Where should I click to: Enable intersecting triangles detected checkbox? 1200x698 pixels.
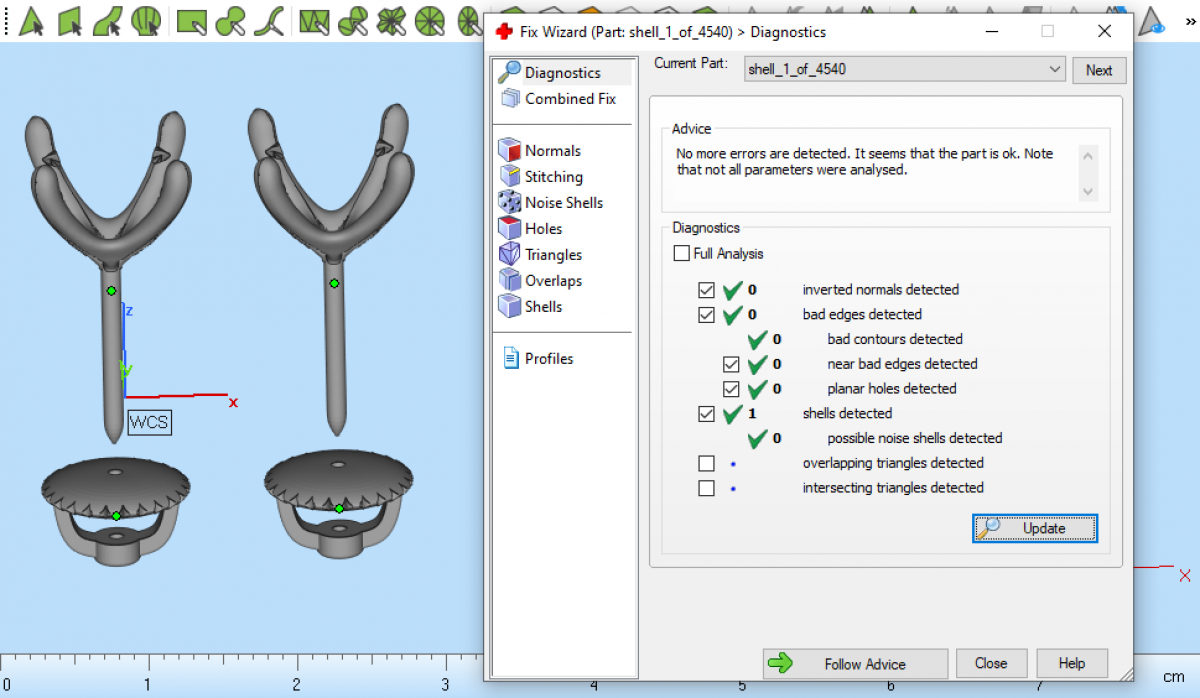[707, 488]
